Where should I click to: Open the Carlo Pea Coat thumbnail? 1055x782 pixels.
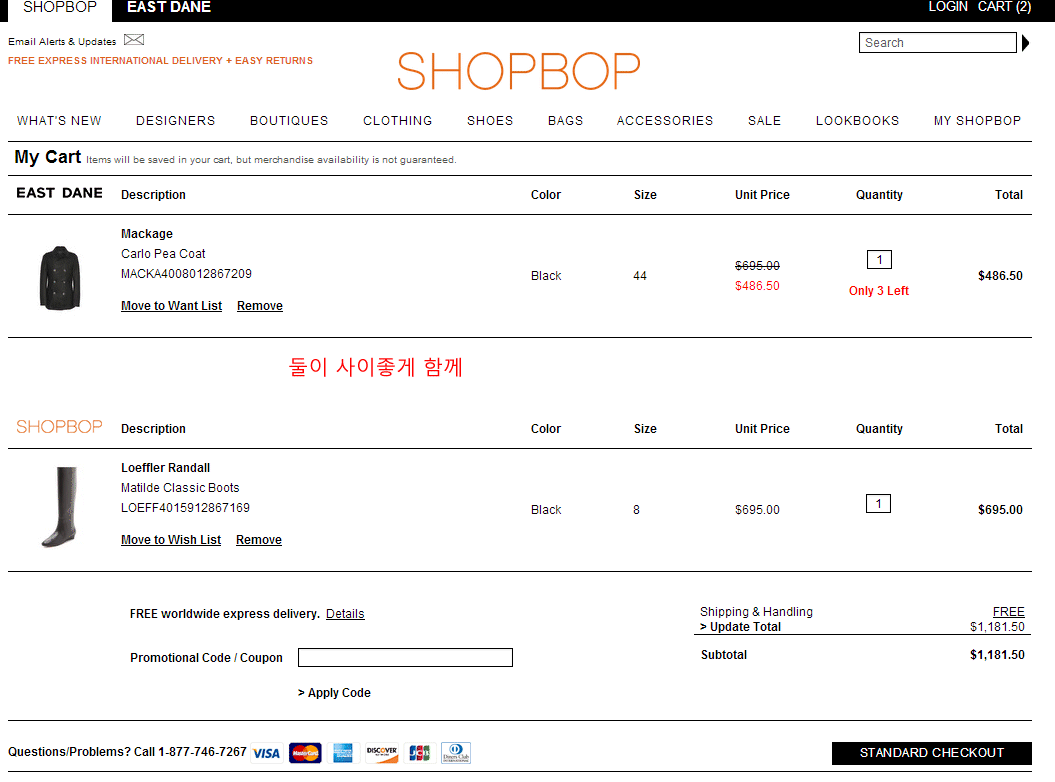point(59,278)
